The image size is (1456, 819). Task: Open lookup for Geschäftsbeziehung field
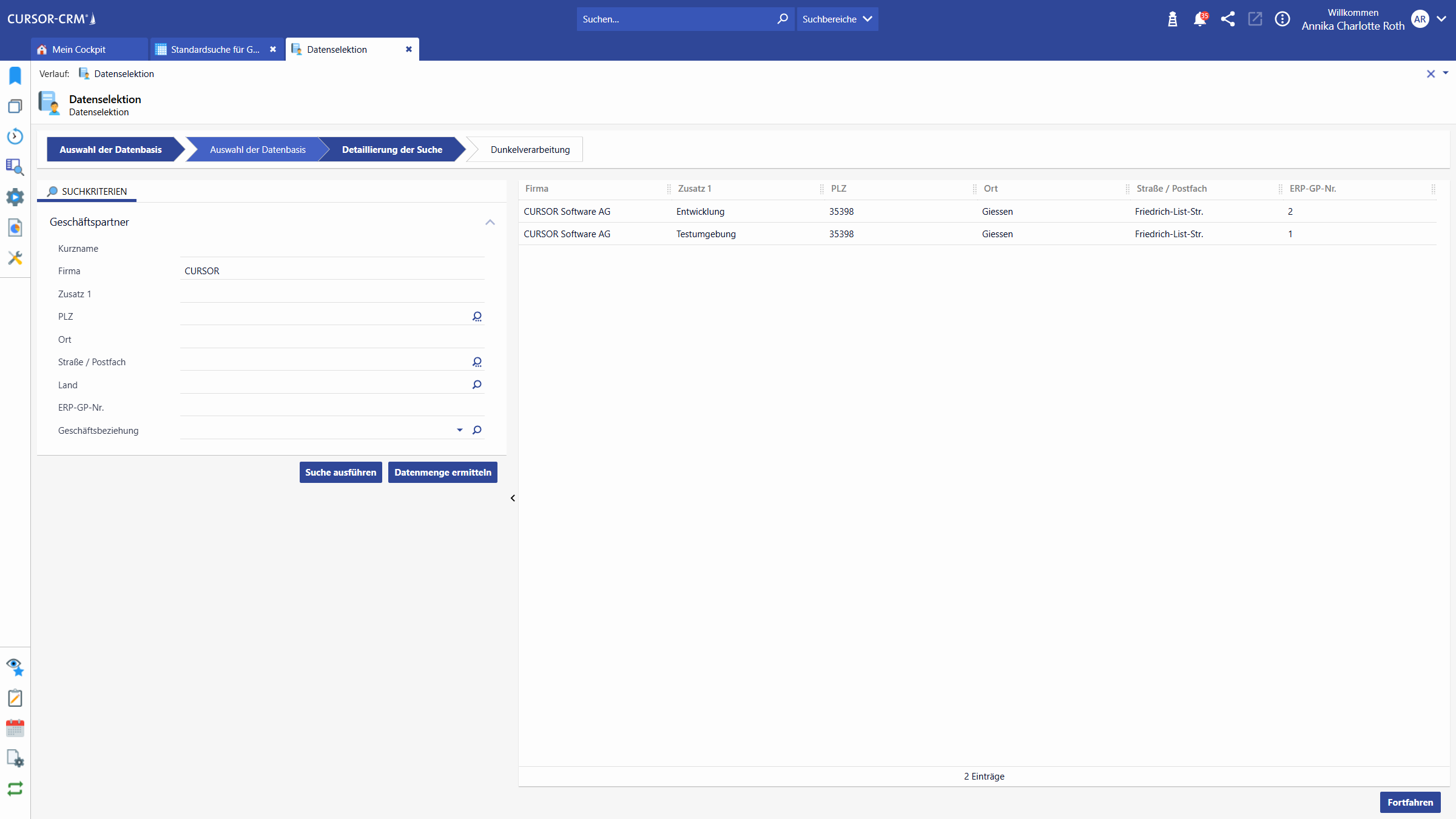[477, 430]
